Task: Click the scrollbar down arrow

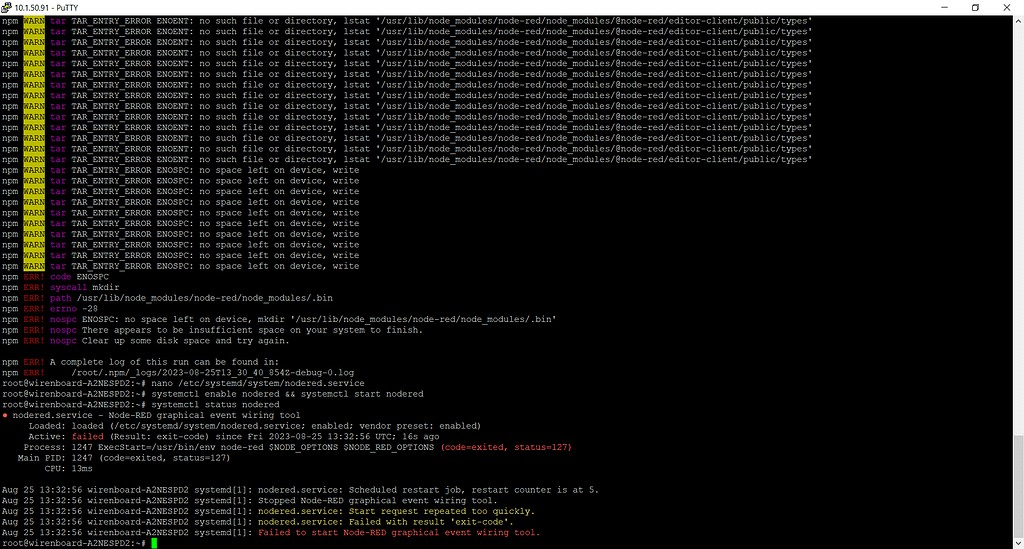Action: click(x=1018, y=543)
